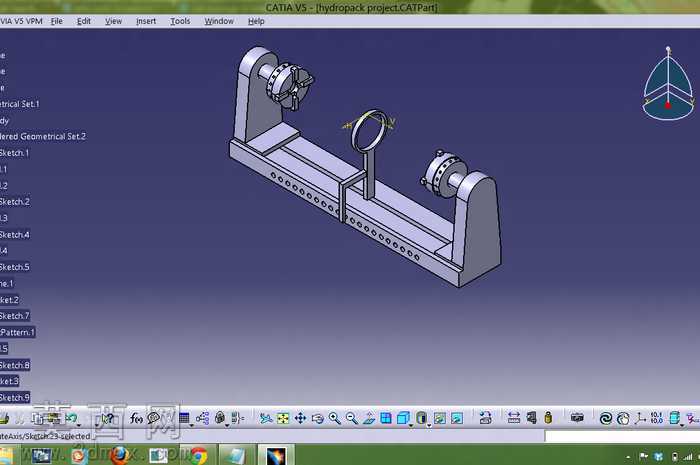
Task: Open the Tools menu
Action: (180, 21)
